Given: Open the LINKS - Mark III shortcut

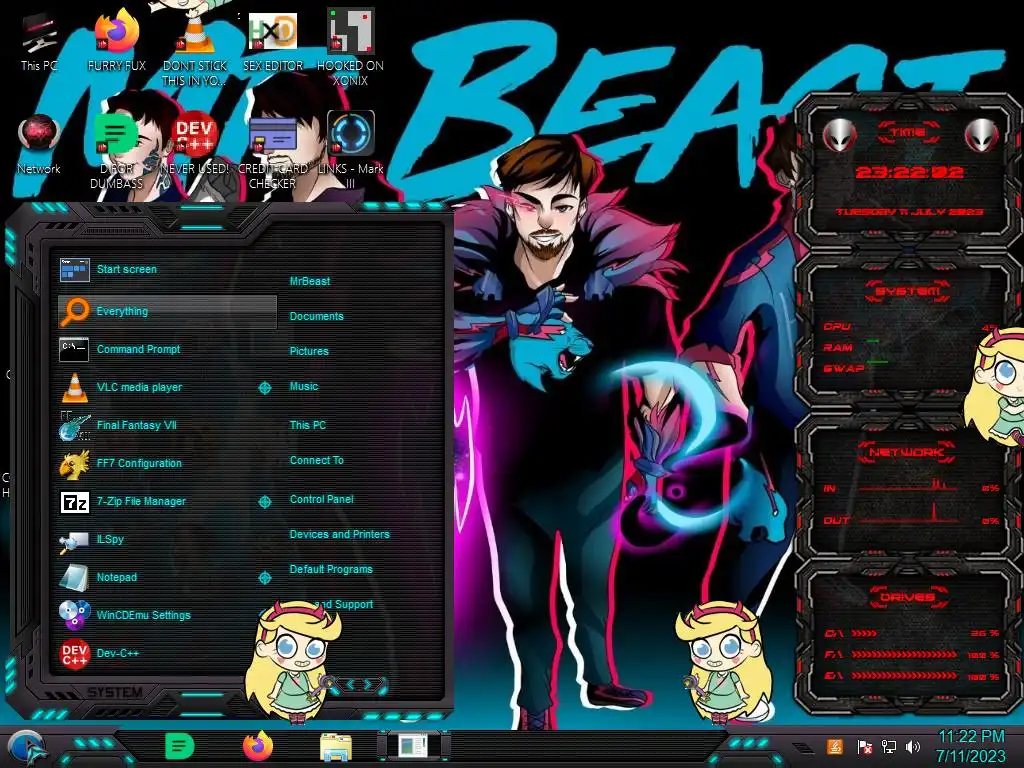Looking at the screenshot, I should [351, 152].
